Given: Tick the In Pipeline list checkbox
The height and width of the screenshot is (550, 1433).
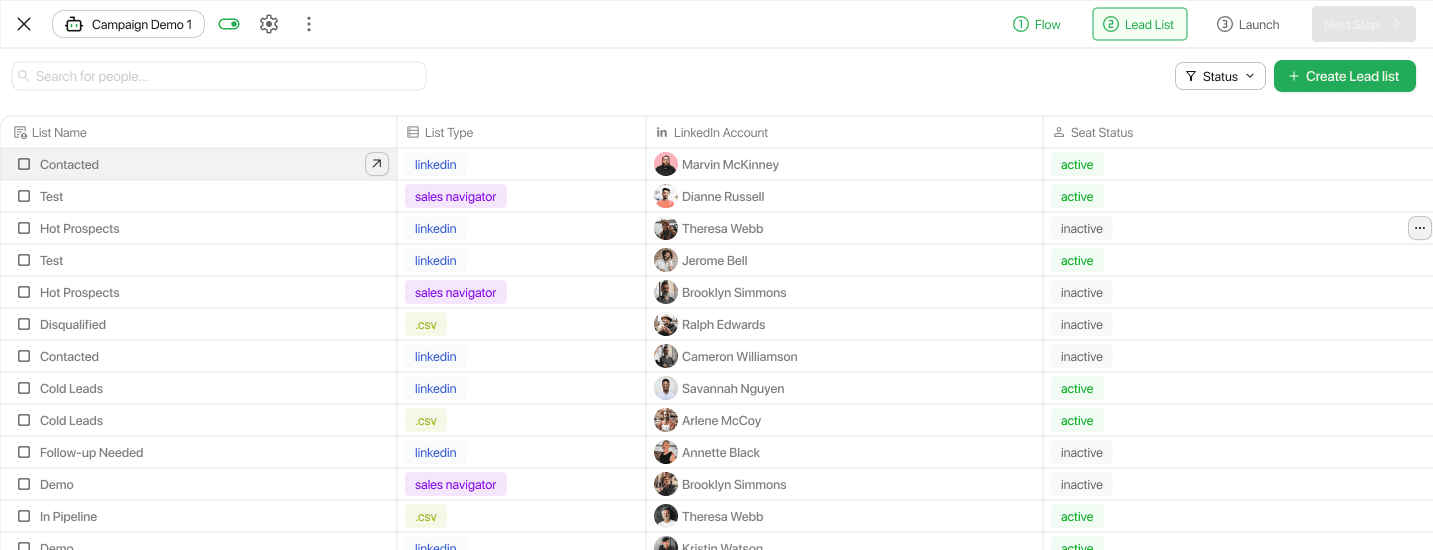Looking at the screenshot, I should click(x=24, y=516).
